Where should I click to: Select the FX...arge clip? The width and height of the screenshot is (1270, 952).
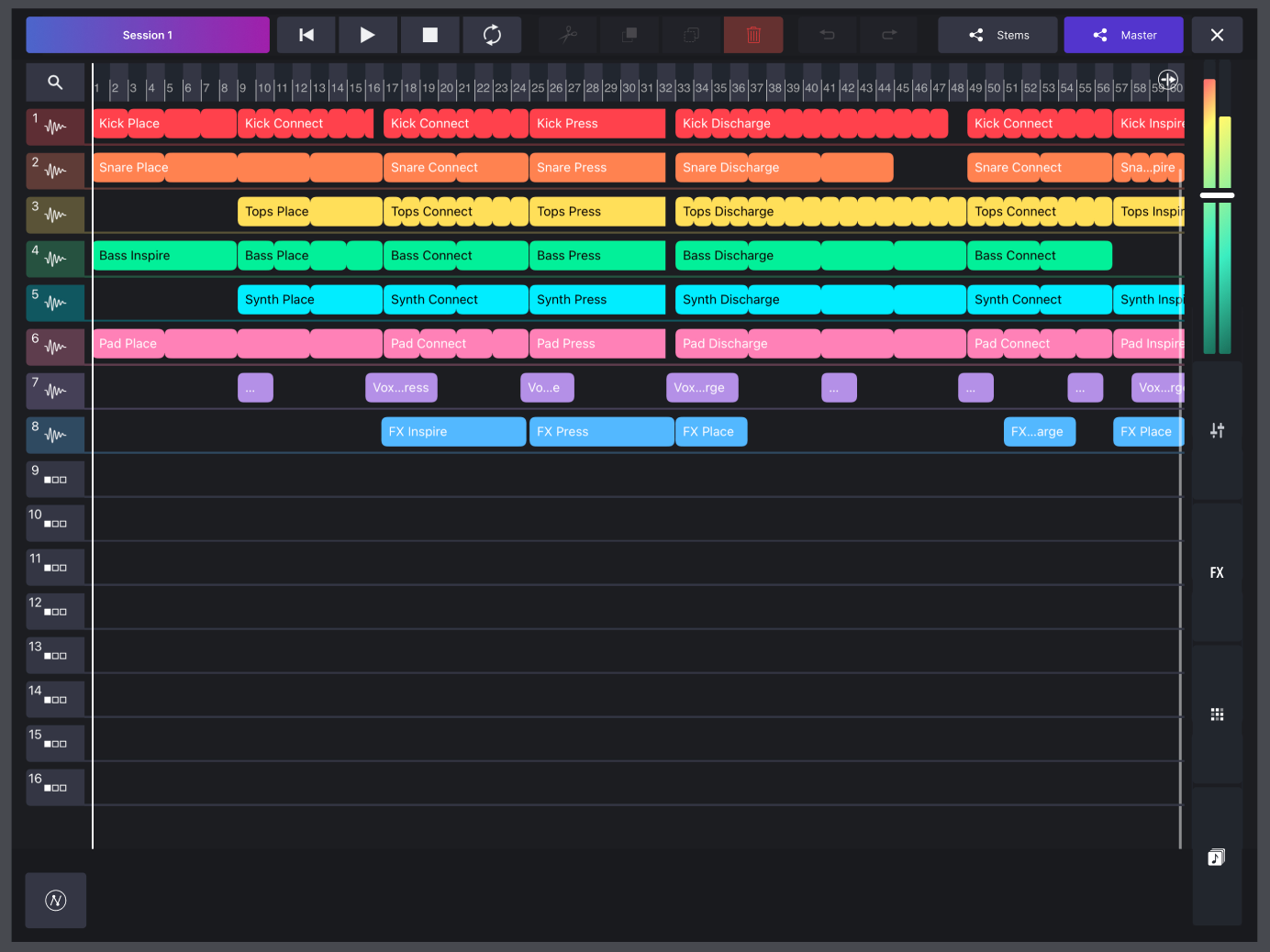pos(1040,432)
